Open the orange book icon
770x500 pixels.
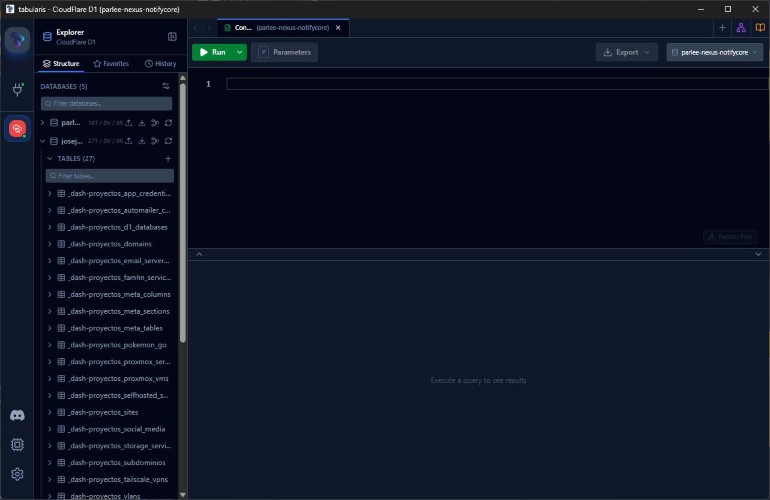[760, 28]
